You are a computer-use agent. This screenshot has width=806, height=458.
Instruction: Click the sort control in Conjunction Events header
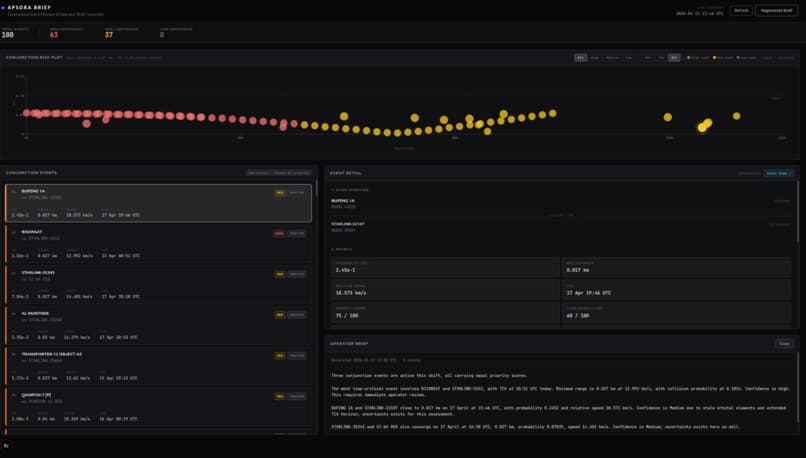click(x=279, y=173)
